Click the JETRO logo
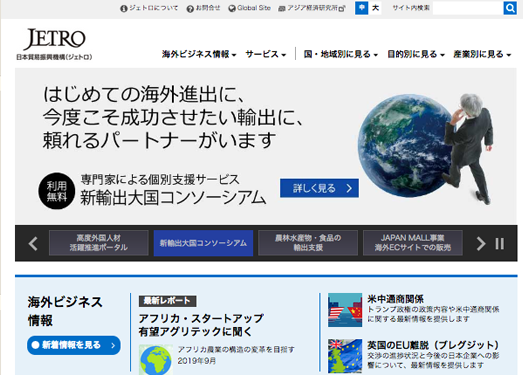This screenshot has height=375, width=523. click(x=54, y=44)
